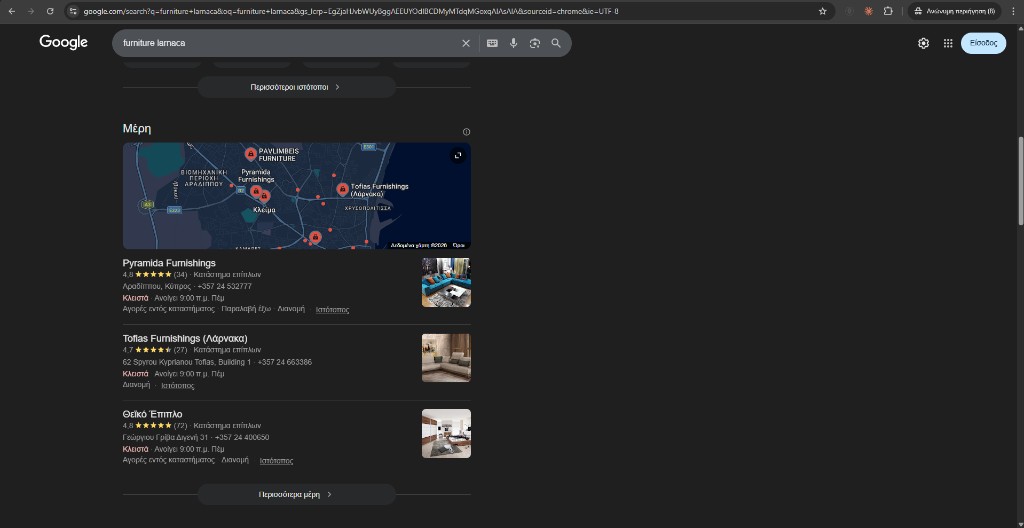
Task: Sign in with the Είσοδος button
Action: (x=983, y=43)
